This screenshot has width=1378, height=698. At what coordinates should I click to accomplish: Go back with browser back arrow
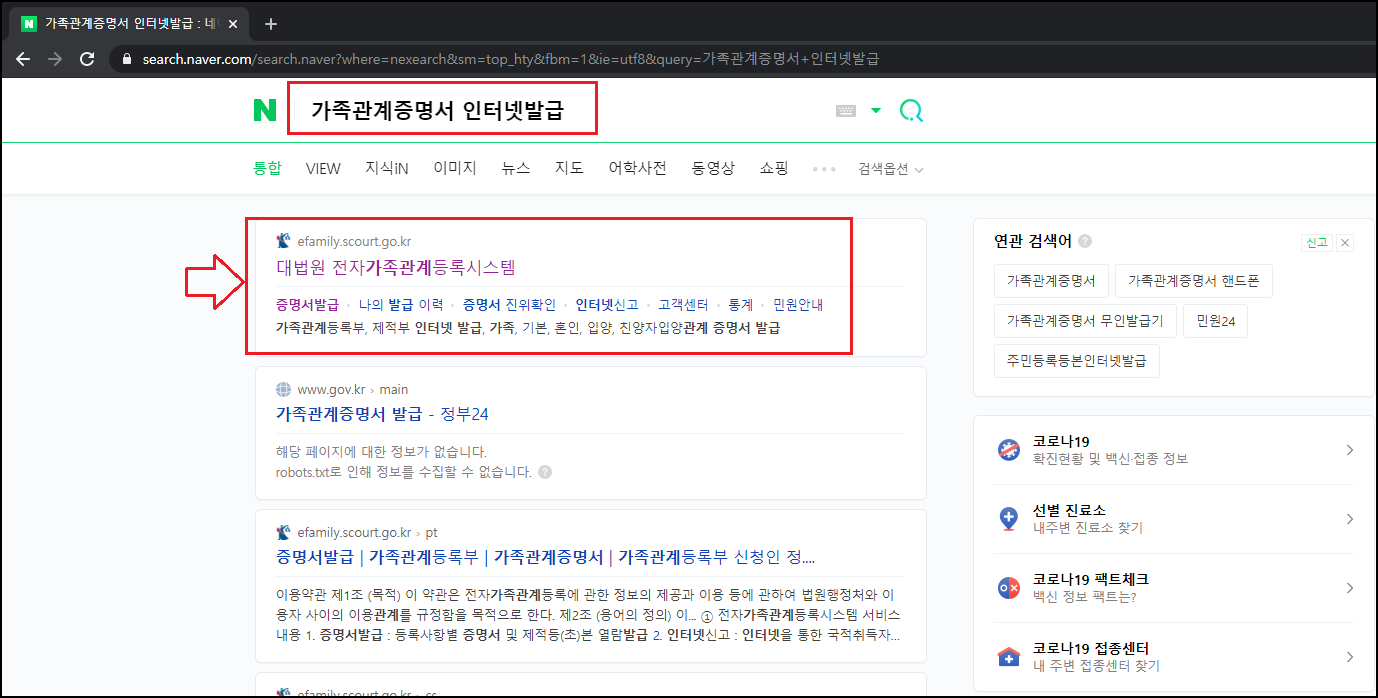[23, 59]
